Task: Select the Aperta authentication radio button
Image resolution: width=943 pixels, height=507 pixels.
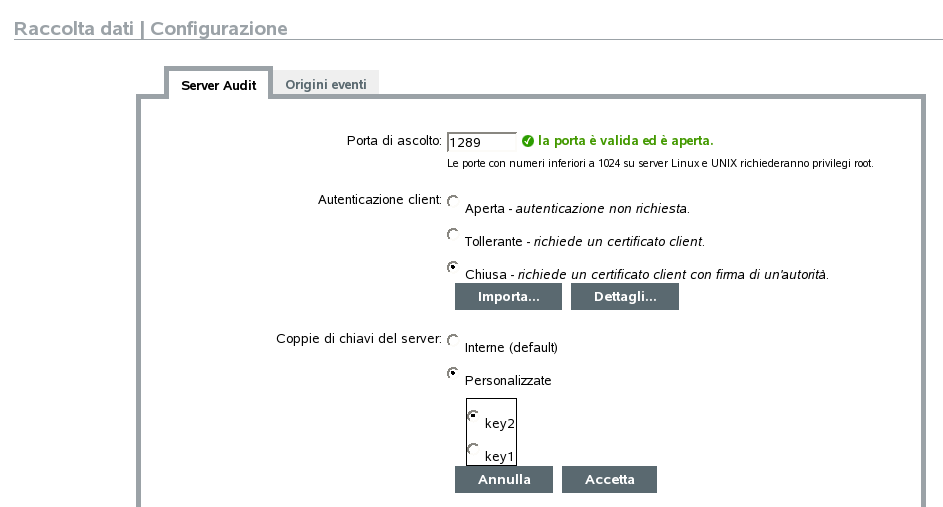Action: (x=452, y=201)
